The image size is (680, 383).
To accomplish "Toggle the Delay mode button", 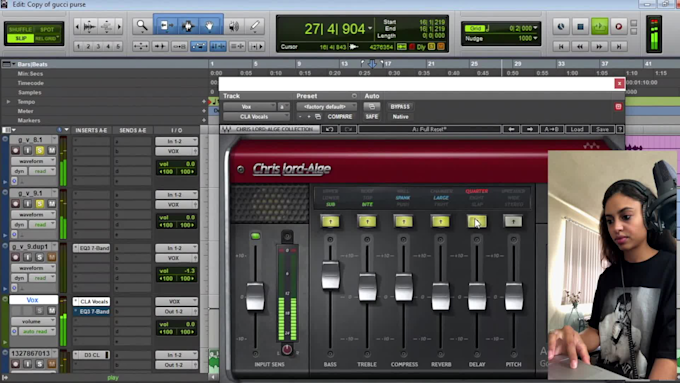I will tap(477, 222).
